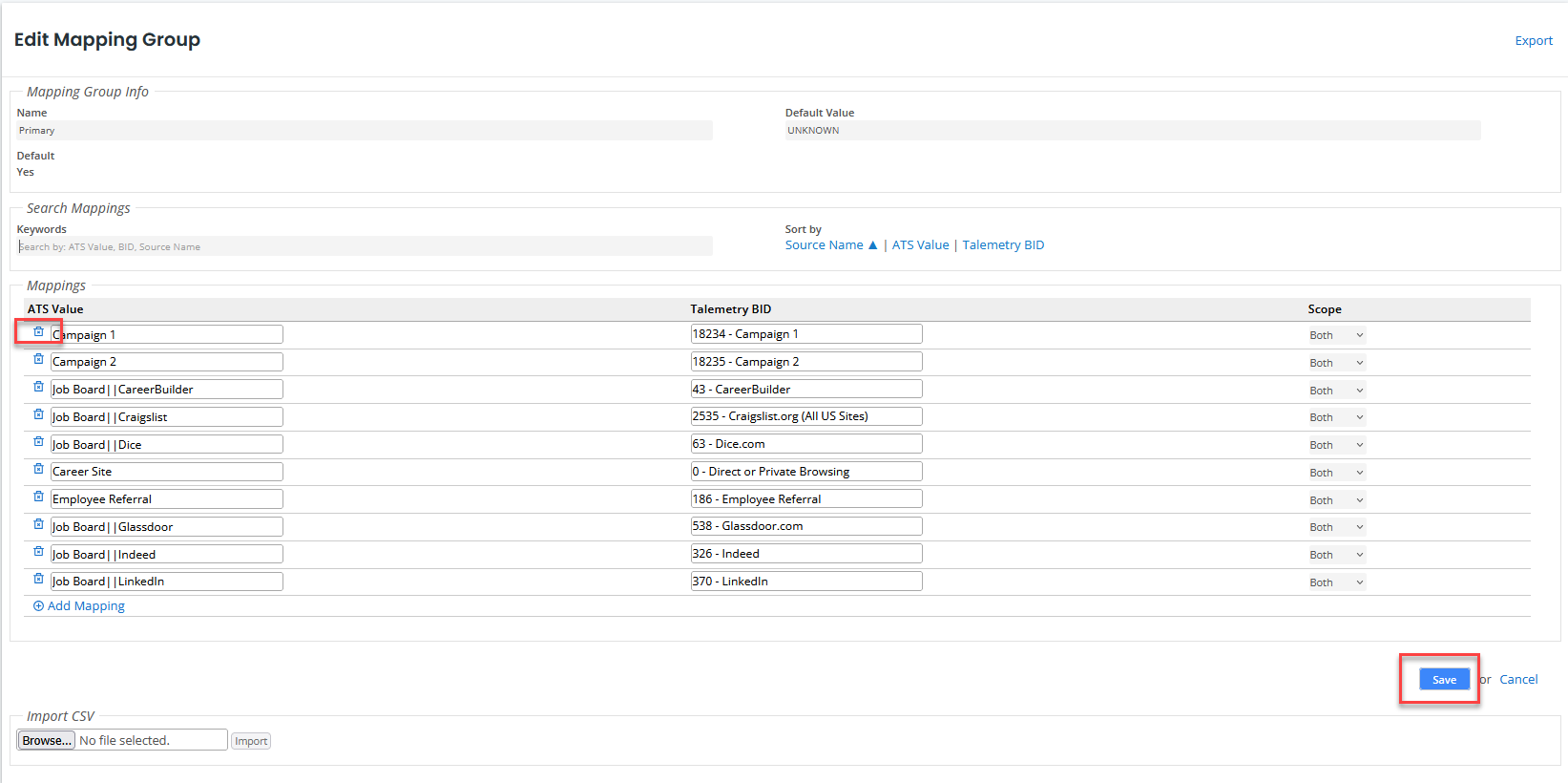Change Scope for the Indeed mapping
Screen dimensions: 1568x783
tap(1336, 555)
